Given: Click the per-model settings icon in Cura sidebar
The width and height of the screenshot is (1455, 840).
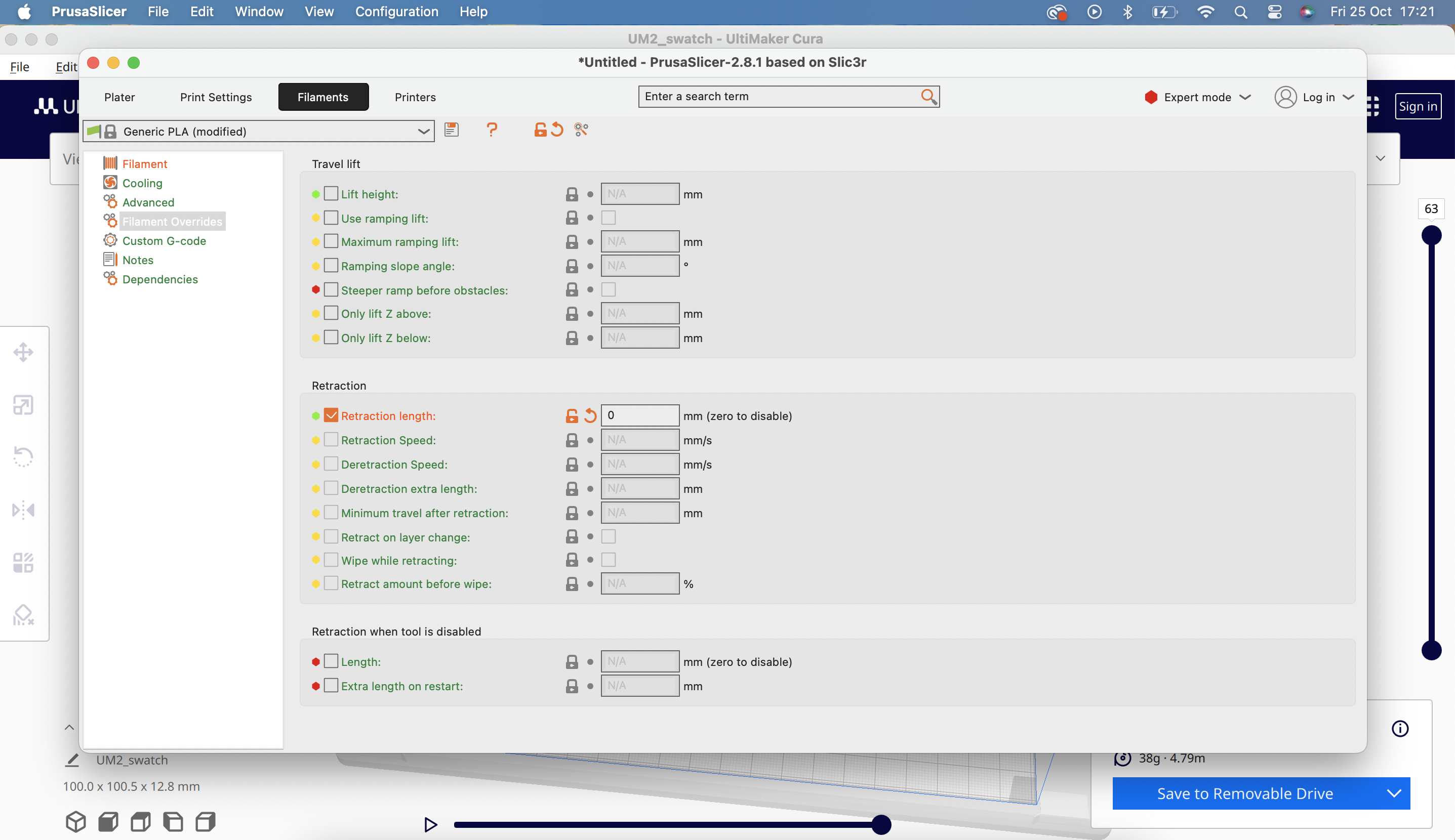Looking at the screenshot, I should [23, 563].
